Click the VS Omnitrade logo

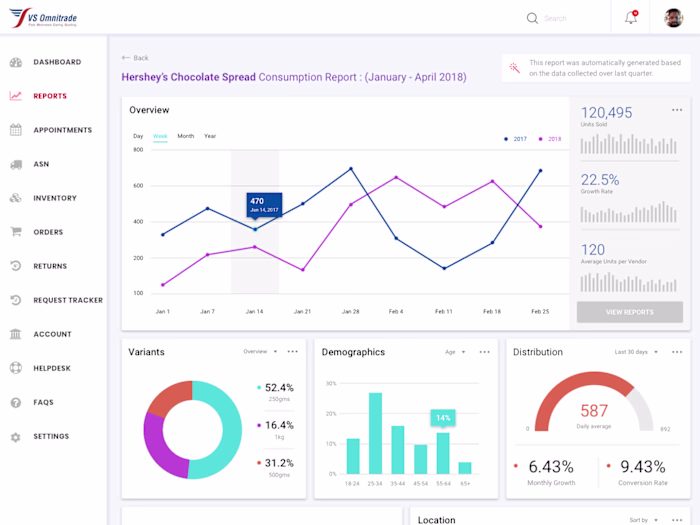43,18
